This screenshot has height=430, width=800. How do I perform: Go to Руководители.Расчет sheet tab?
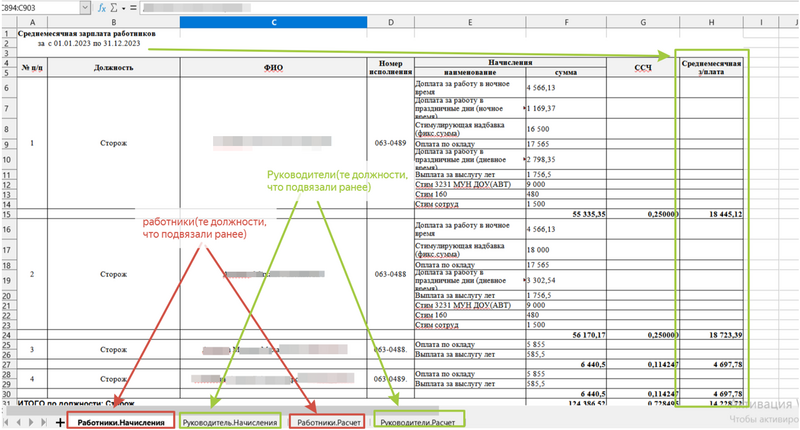421,423
